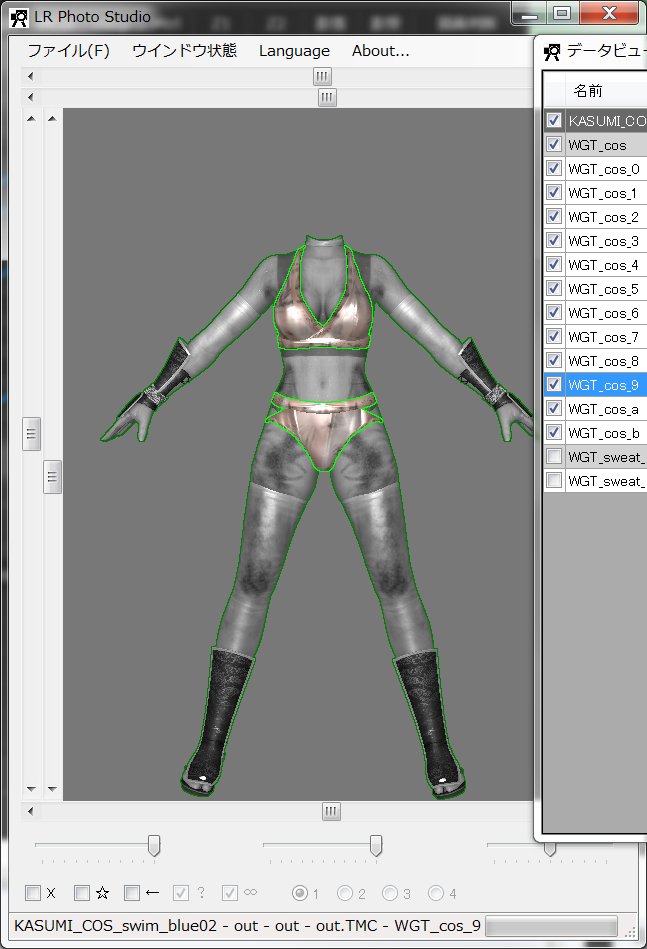Uncheck the WGT_cos_5 checkbox

click(554, 288)
